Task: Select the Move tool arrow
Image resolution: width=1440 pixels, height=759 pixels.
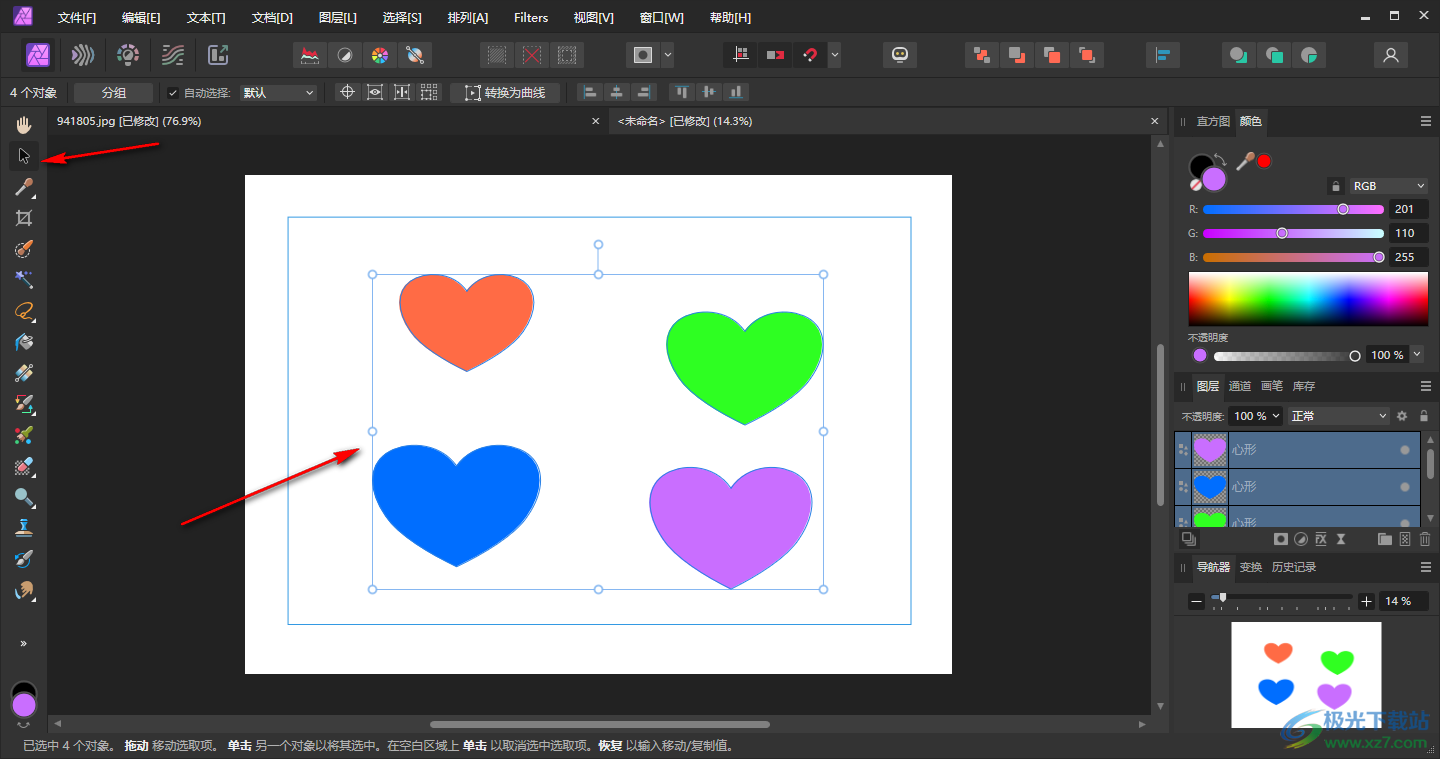Action: click(x=24, y=156)
